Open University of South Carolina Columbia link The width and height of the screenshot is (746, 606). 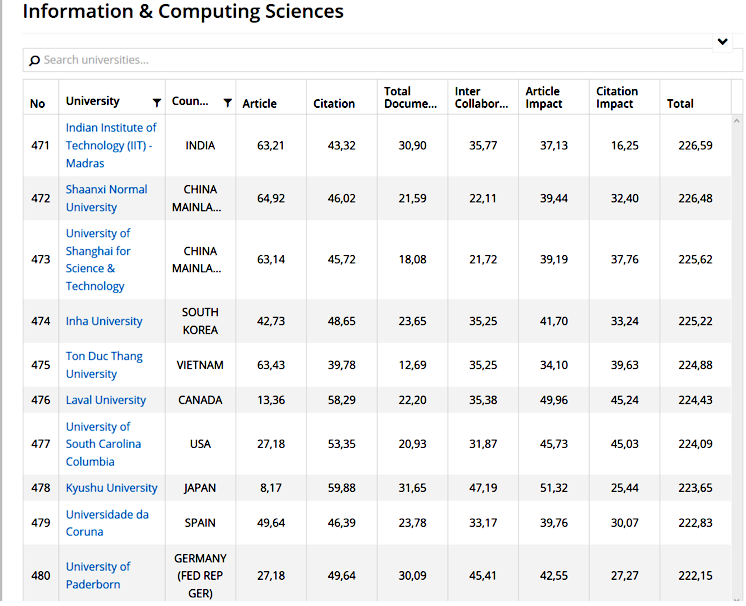click(103, 444)
